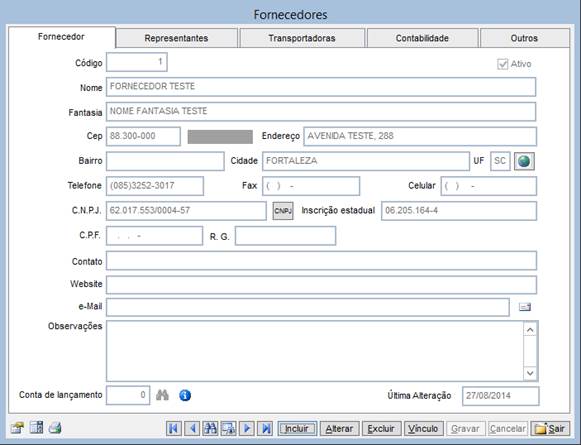Click the gray bar next to Cep

[x=220, y=137]
